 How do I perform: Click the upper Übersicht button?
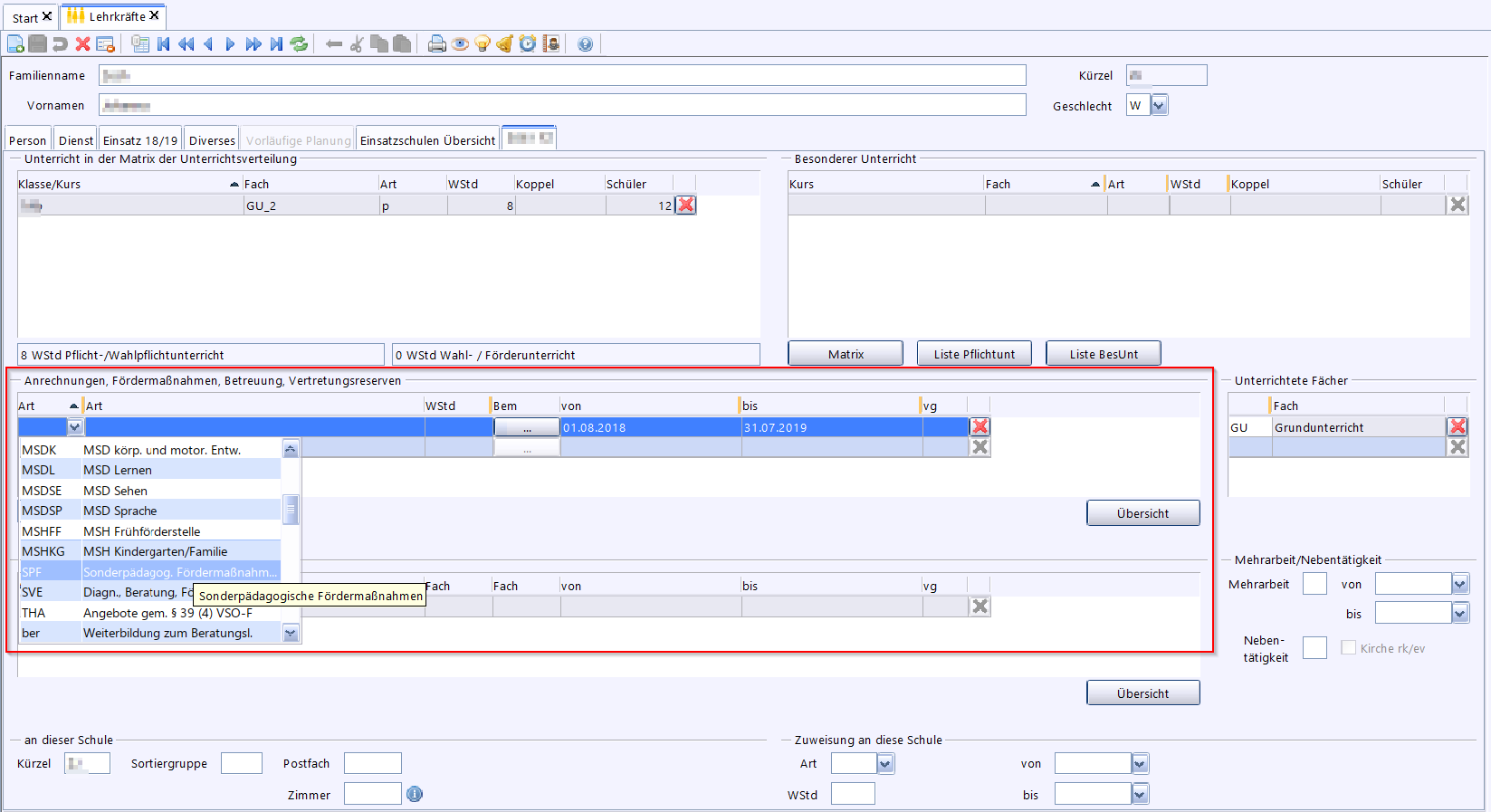click(x=1142, y=513)
